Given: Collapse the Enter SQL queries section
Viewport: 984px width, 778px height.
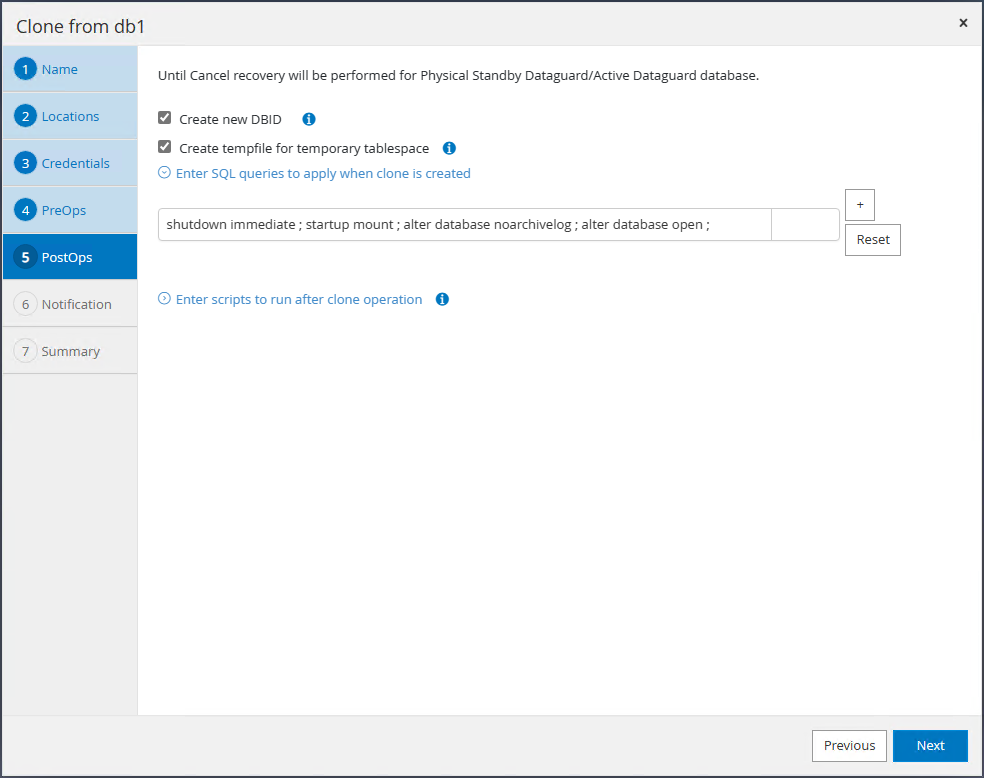Looking at the screenshot, I should click(x=165, y=173).
